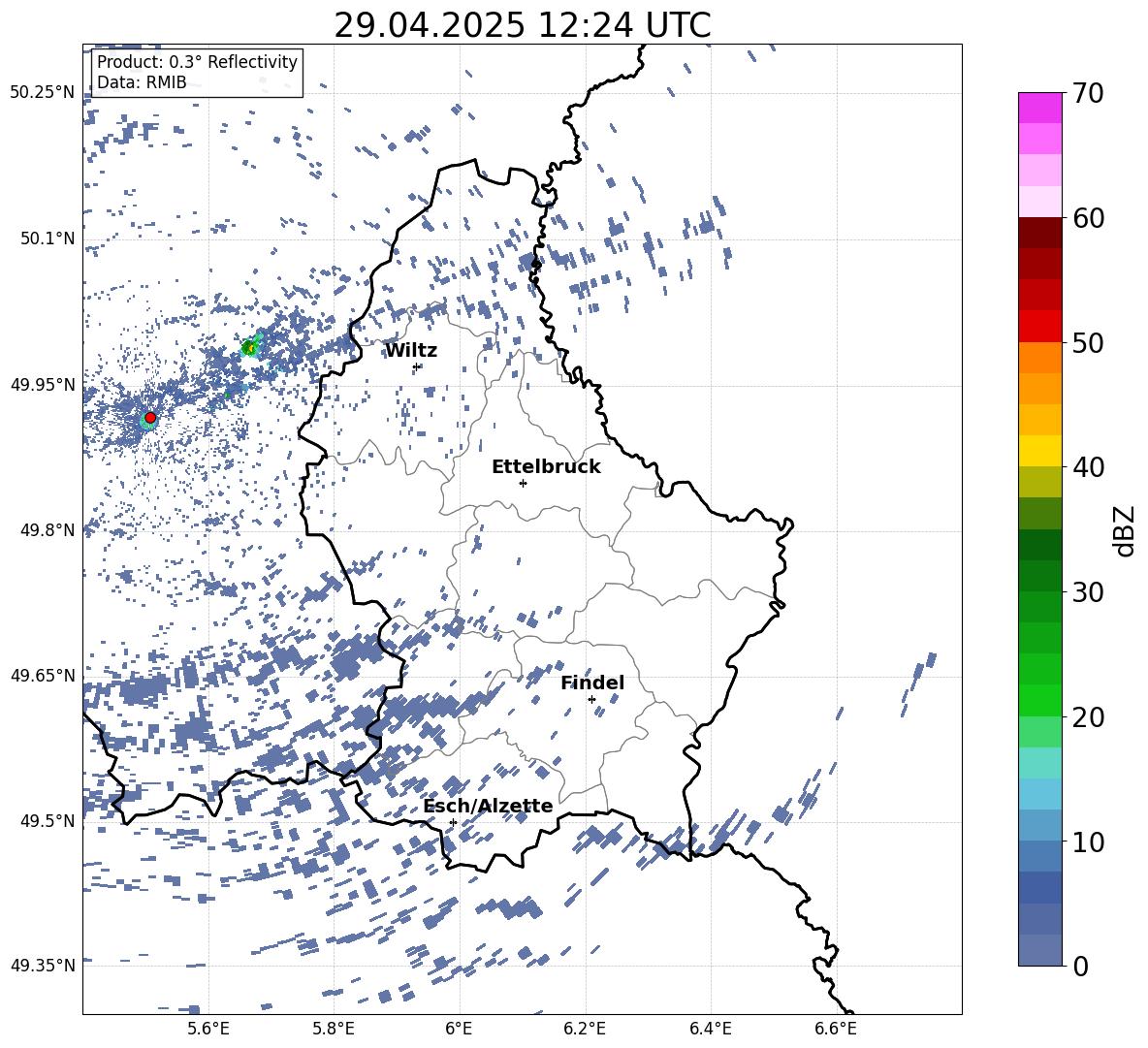Viewport: 1148px width, 1048px height.
Task: Click the title 29.04.2025 12:24 UTC
Action: click(x=523, y=25)
